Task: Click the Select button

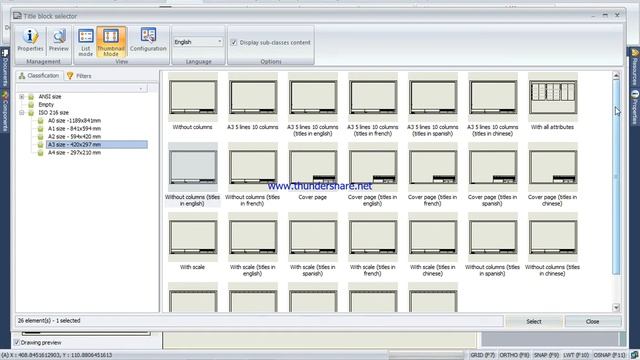Action: (x=534, y=322)
